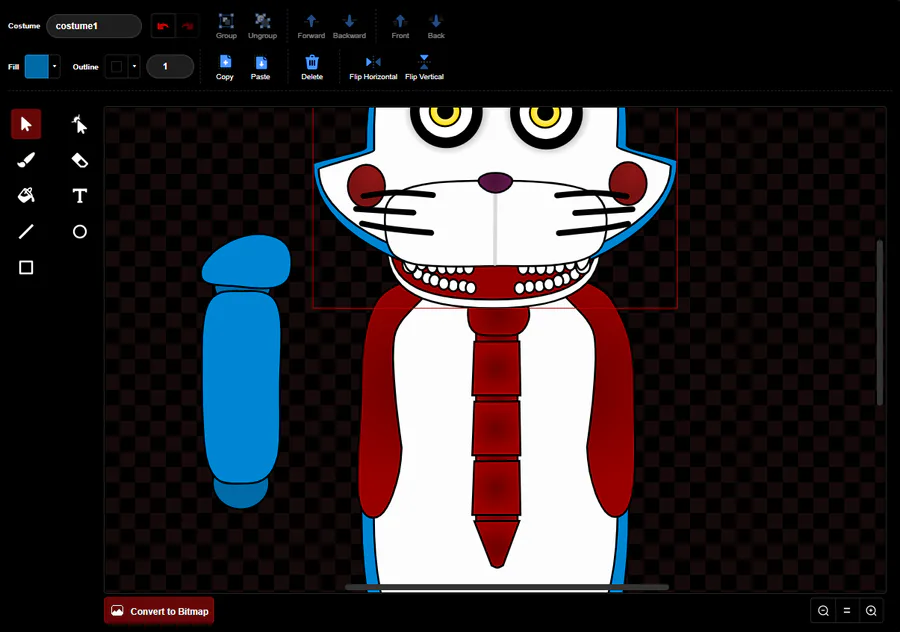Select the Line tool
This screenshot has height=632, width=900.
(26, 231)
